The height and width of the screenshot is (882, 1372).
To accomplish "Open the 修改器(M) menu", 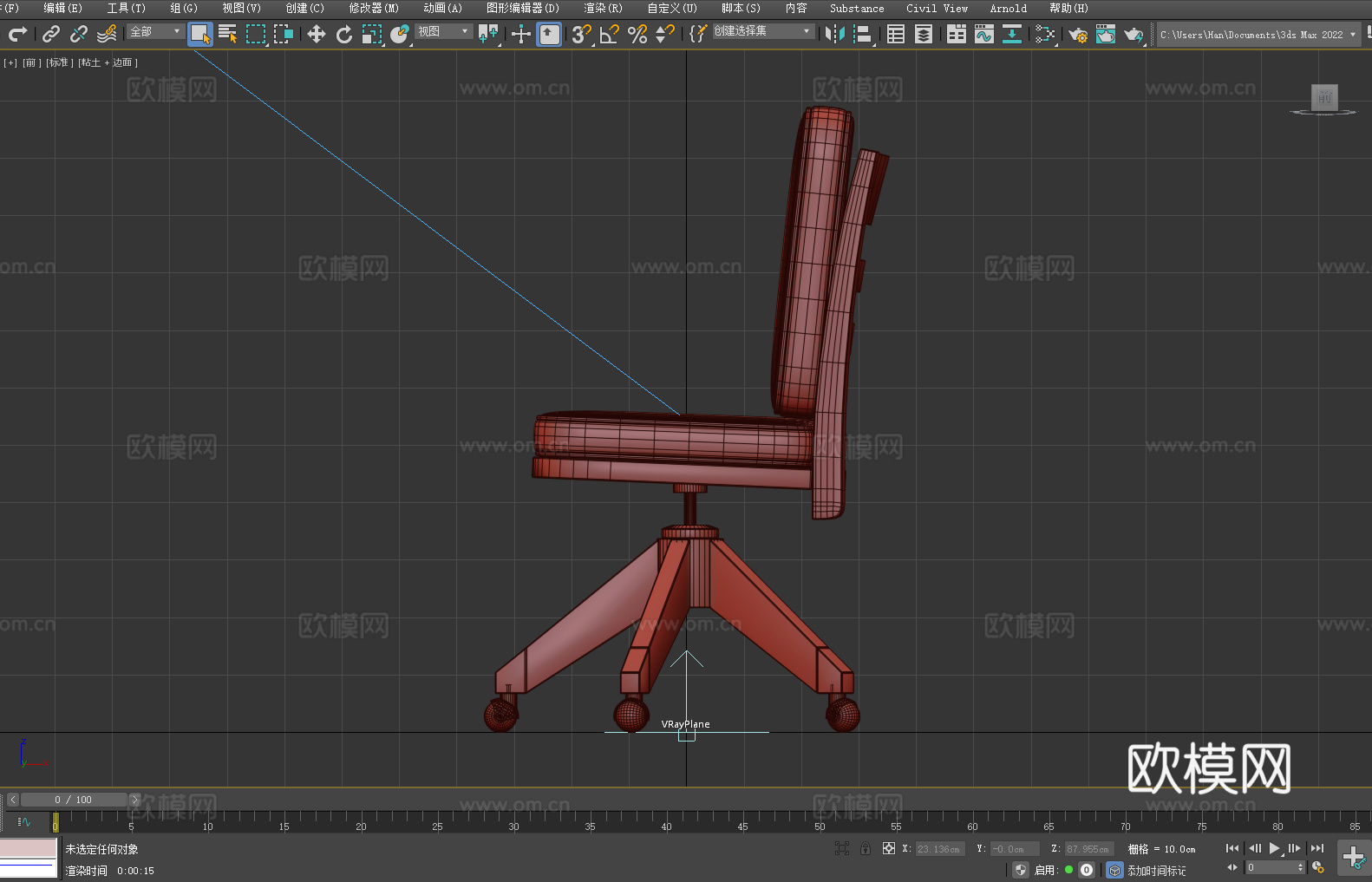I will coord(374,8).
